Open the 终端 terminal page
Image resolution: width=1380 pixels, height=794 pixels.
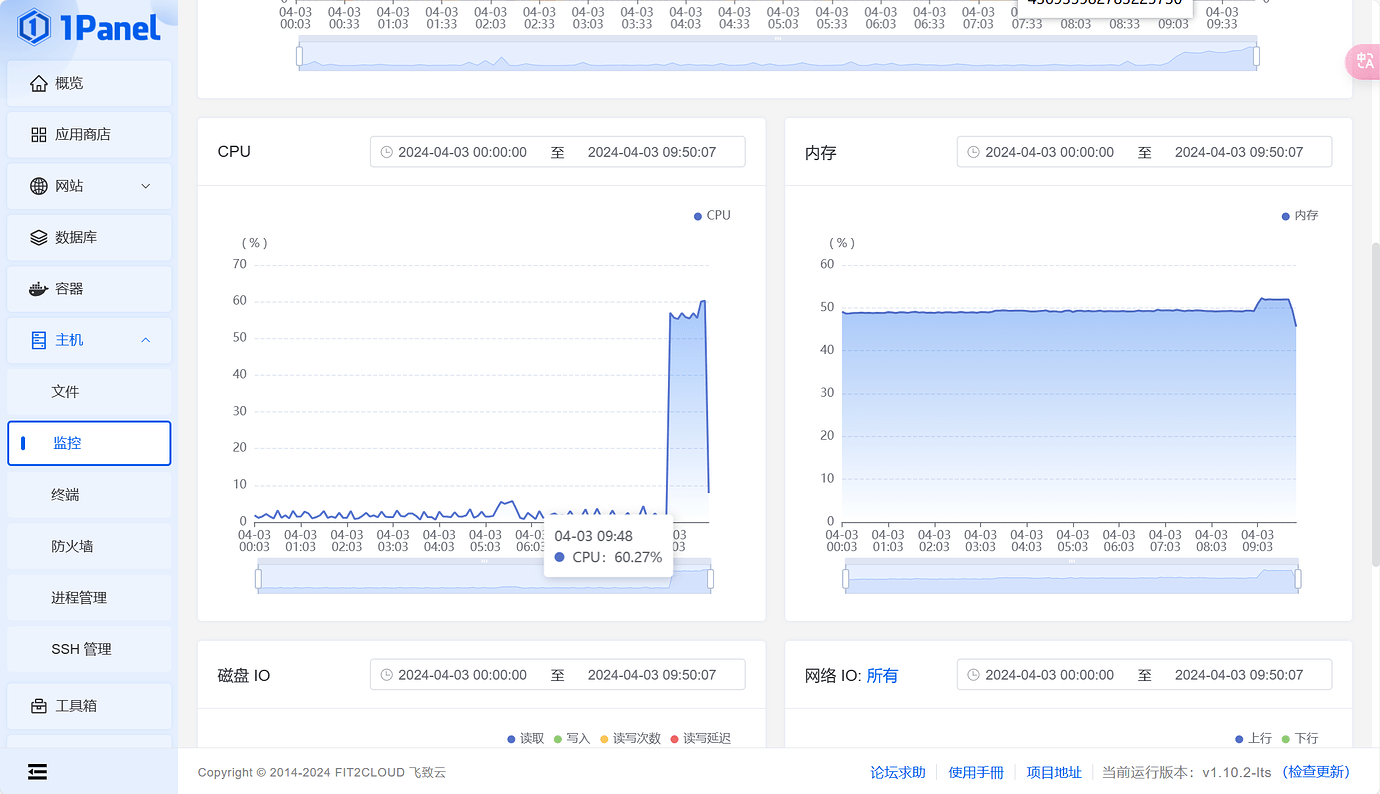coord(88,494)
